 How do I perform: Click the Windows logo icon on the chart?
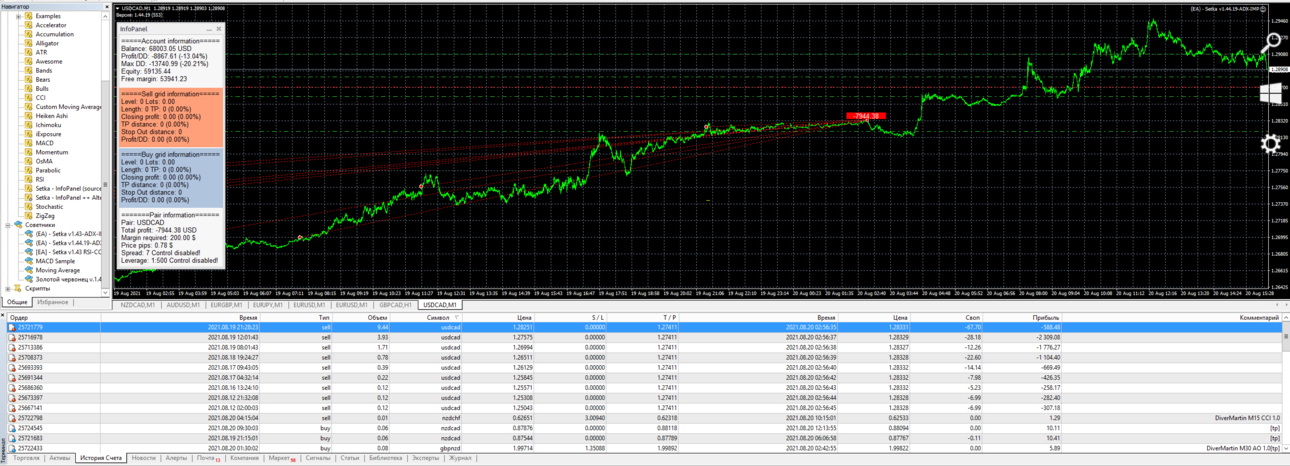[1272, 93]
